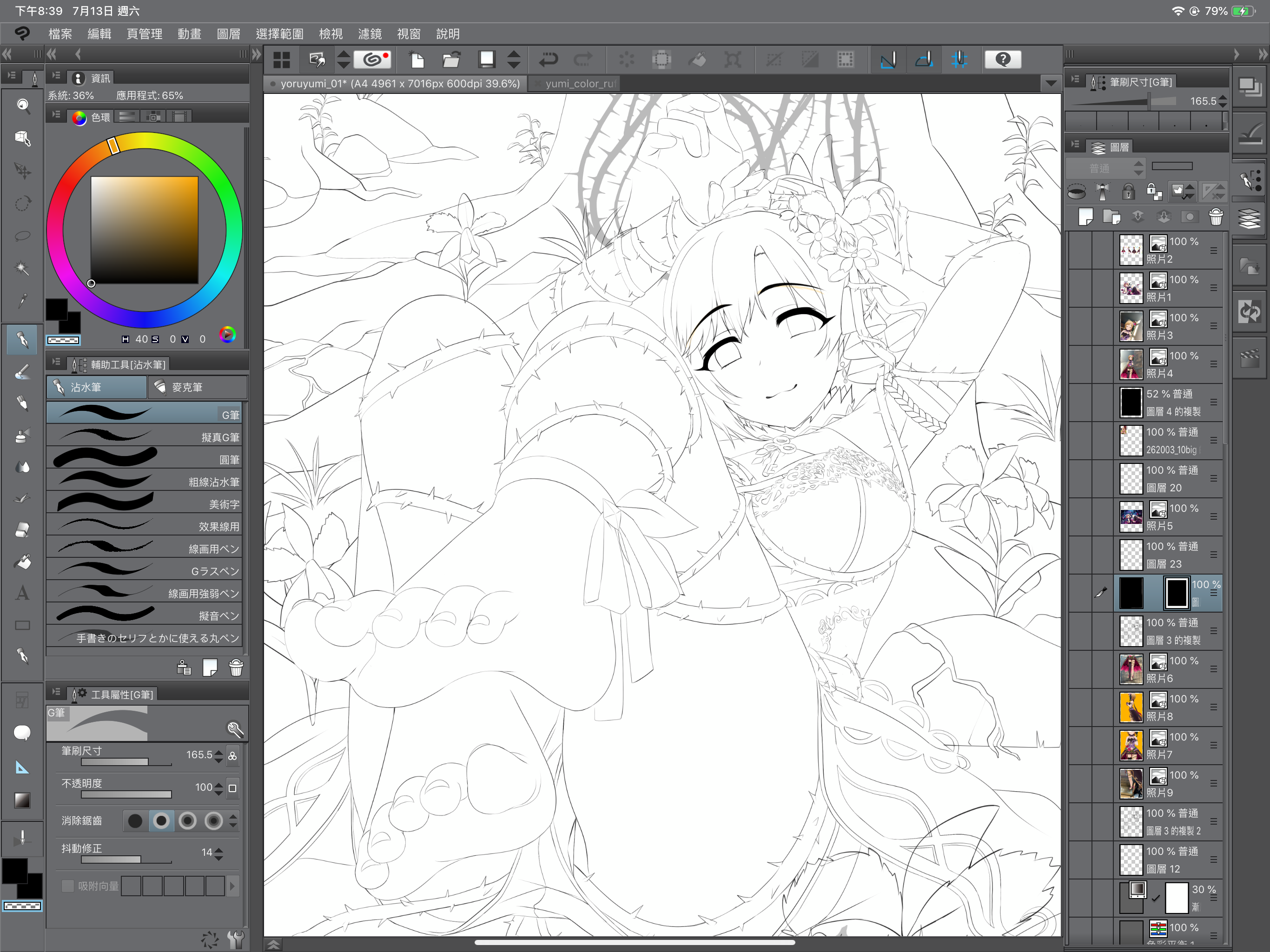Image resolution: width=1270 pixels, height=952 pixels.
Task: Click the 不透明度 slider bar
Action: pyautogui.click(x=126, y=795)
